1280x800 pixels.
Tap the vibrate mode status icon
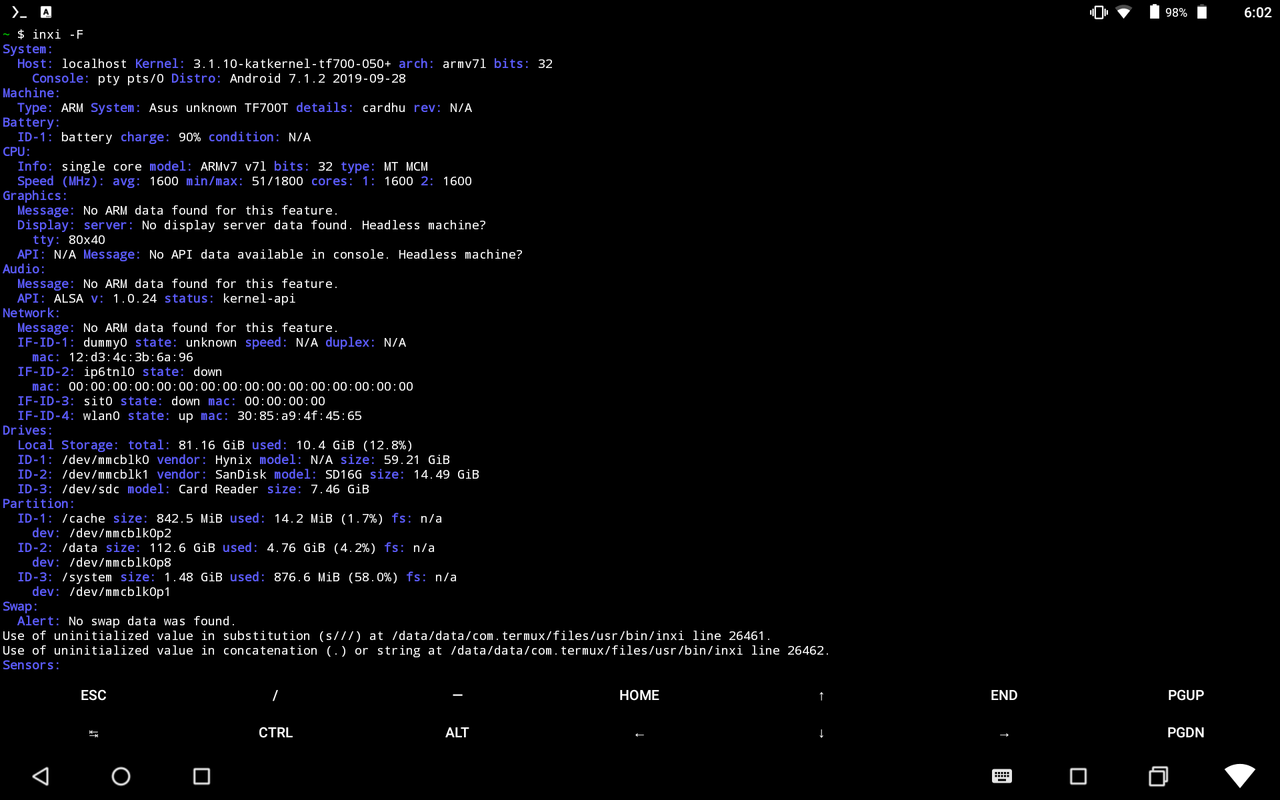[1099, 12]
